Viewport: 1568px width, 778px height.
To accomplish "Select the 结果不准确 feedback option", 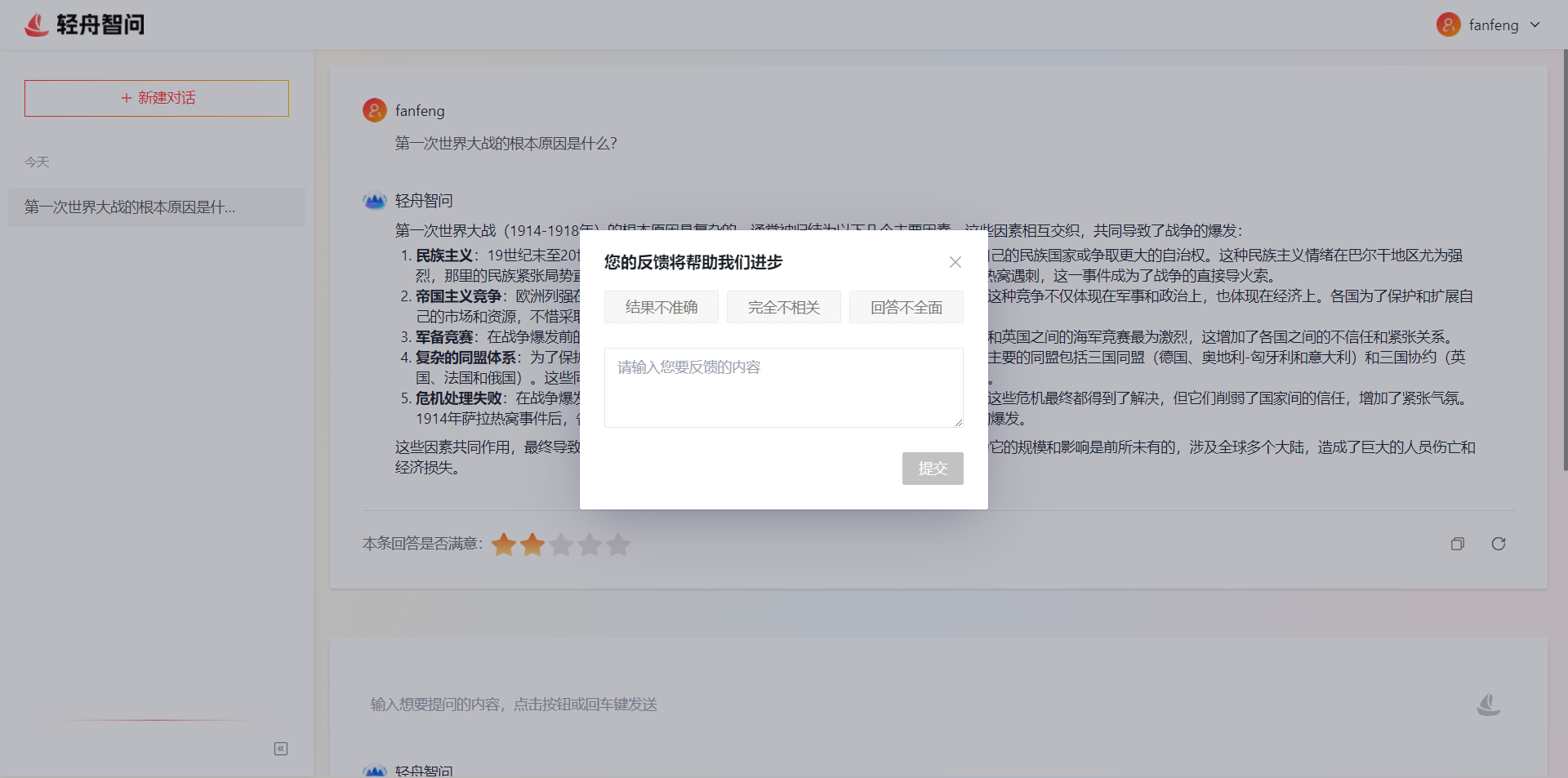I will pos(661,307).
